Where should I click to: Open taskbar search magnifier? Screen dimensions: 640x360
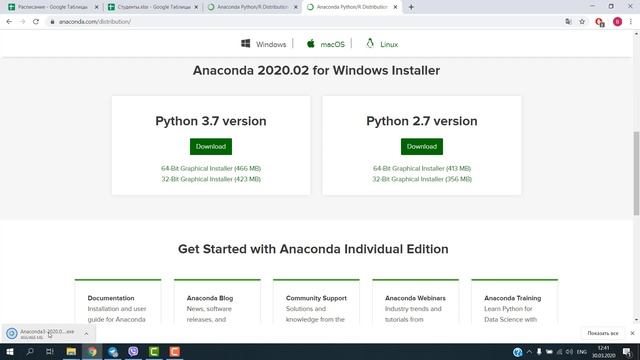[30, 351]
